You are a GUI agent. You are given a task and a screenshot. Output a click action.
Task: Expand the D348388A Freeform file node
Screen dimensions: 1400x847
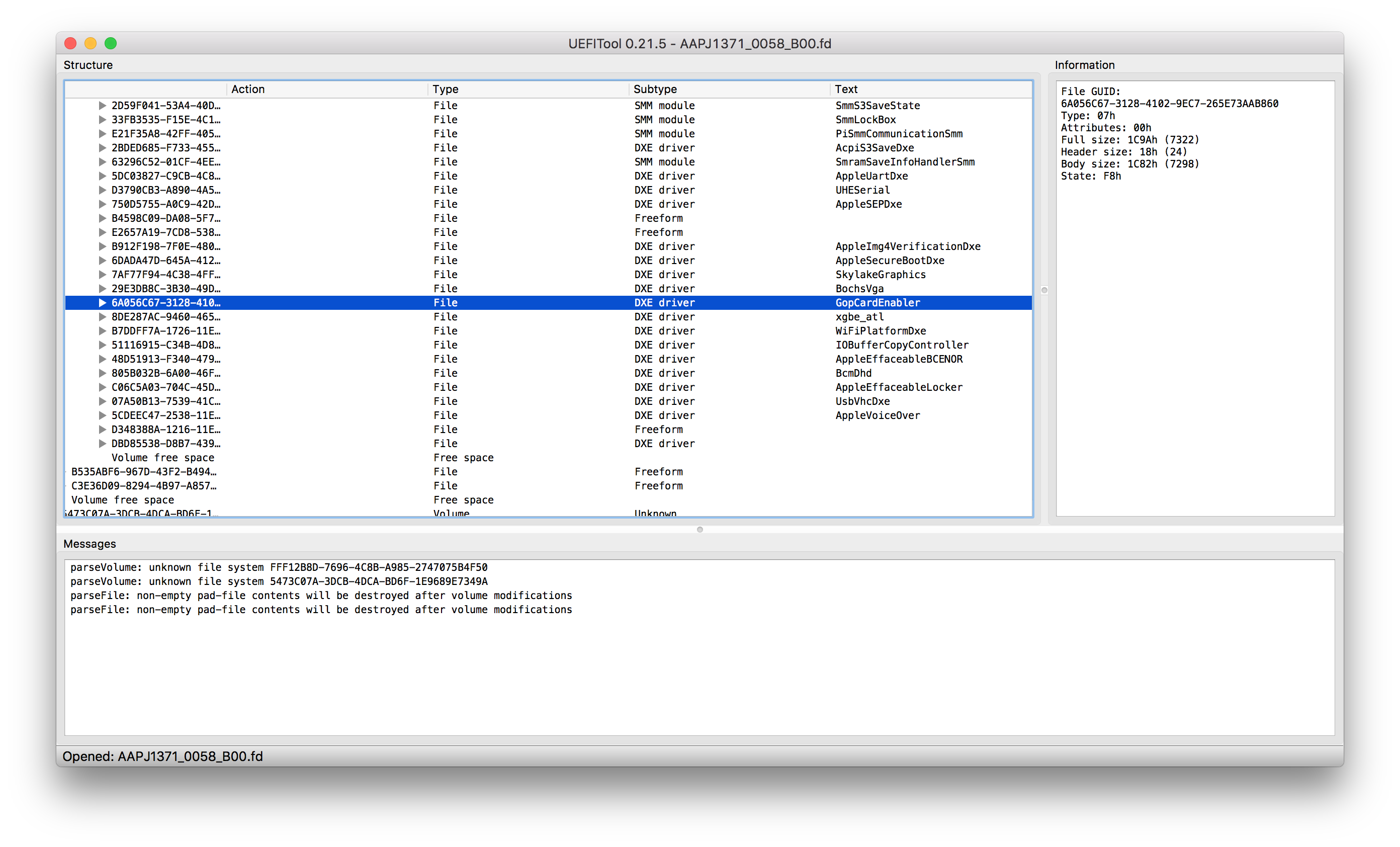(x=102, y=430)
